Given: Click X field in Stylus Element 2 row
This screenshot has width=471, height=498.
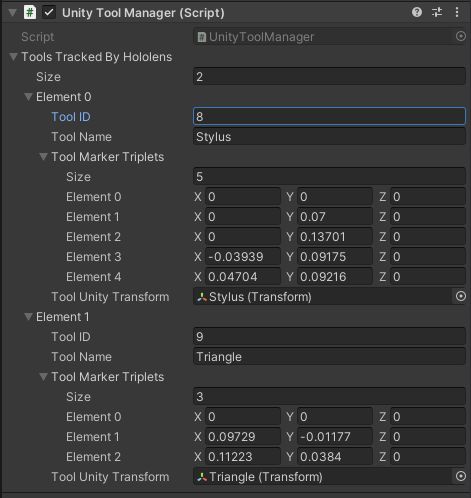Looking at the screenshot, I should pos(243,237).
